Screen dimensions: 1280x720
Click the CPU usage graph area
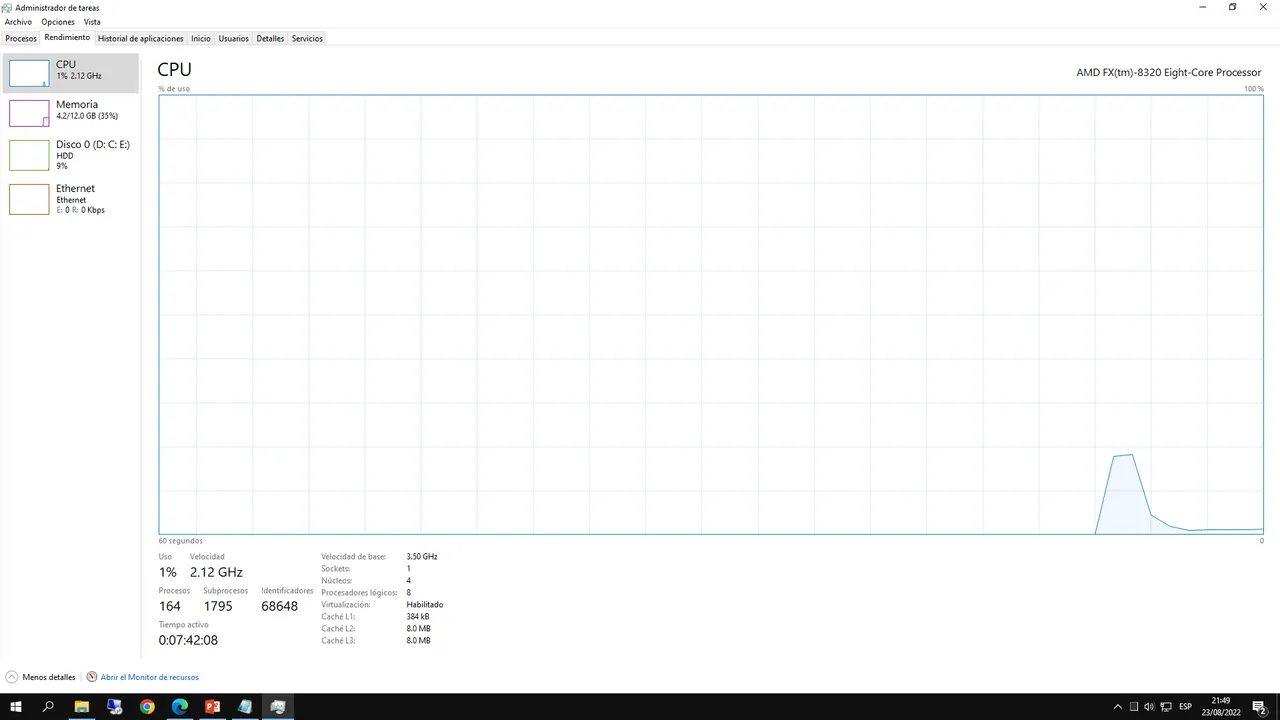(x=711, y=314)
